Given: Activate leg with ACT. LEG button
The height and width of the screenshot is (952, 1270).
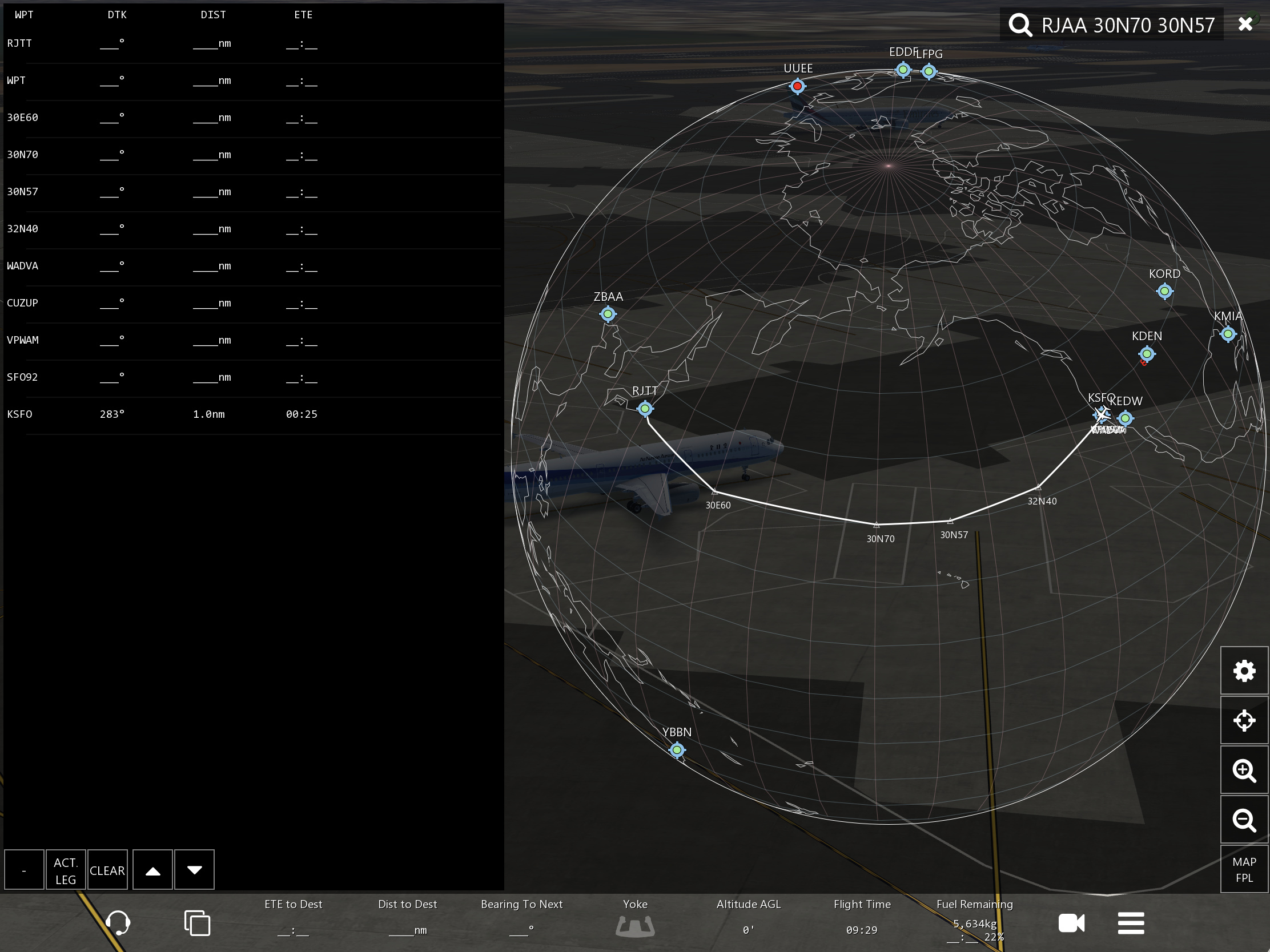Looking at the screenshot, I should [66, 870].
